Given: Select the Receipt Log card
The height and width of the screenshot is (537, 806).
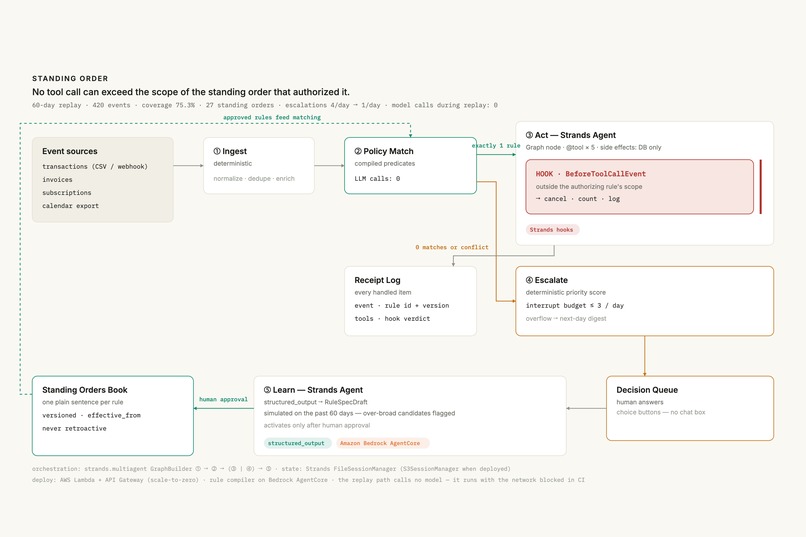Looking at the screenshot, I should click(410, 301).
